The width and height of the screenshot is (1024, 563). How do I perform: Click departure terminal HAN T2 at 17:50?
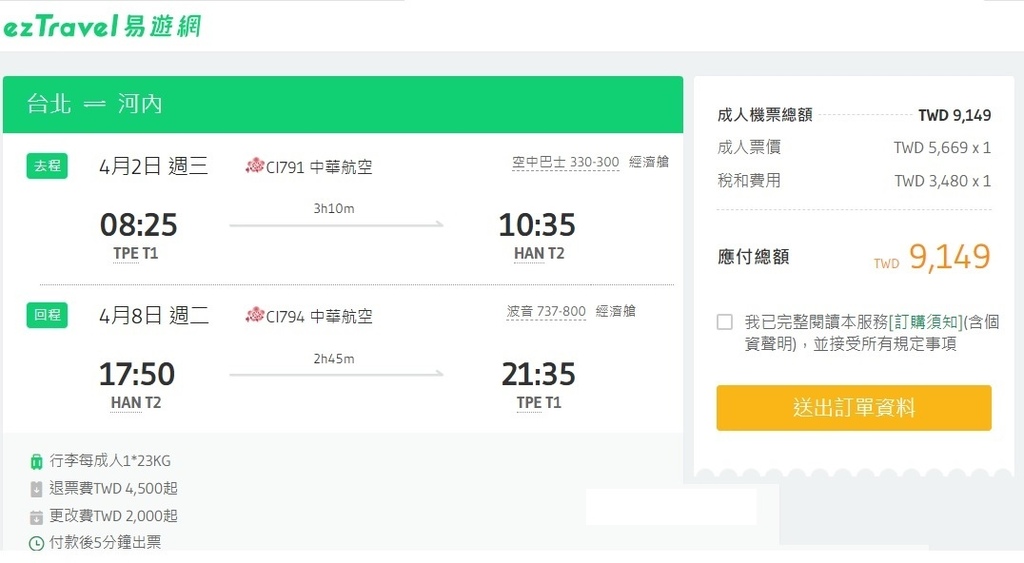(136, 403)
